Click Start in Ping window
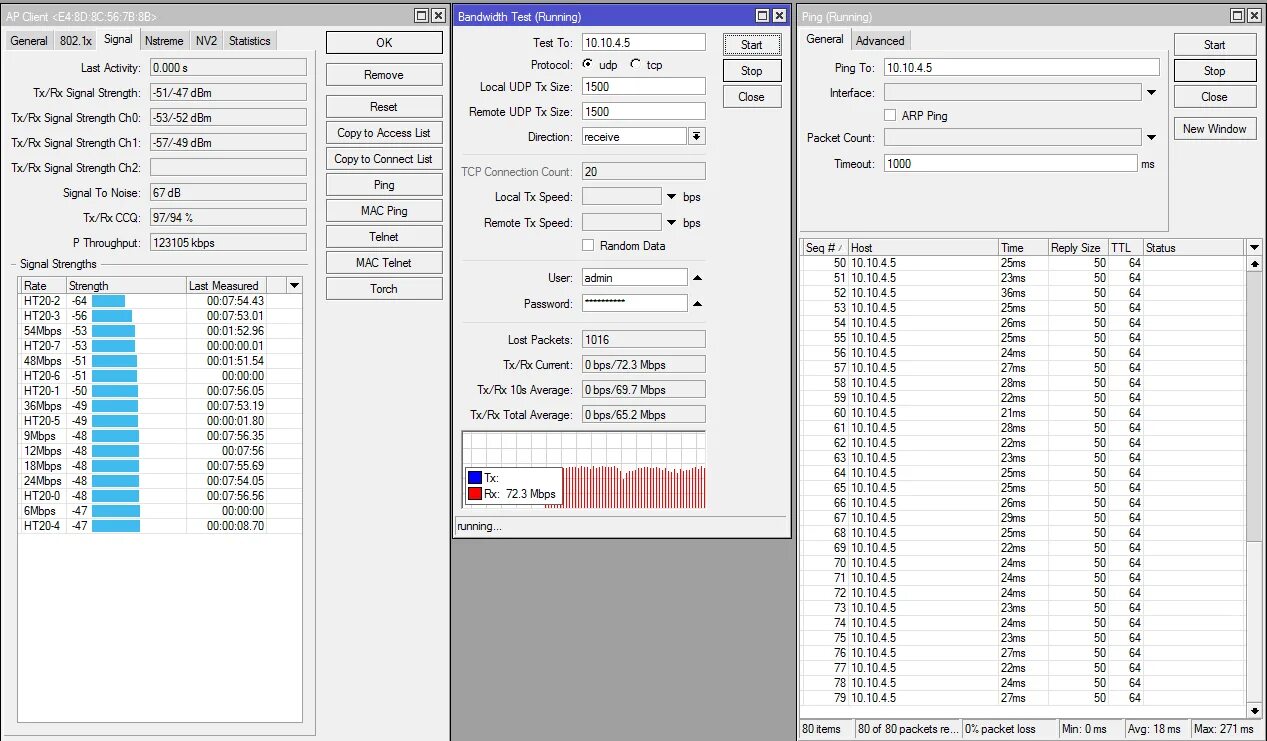 (1215, 45)
